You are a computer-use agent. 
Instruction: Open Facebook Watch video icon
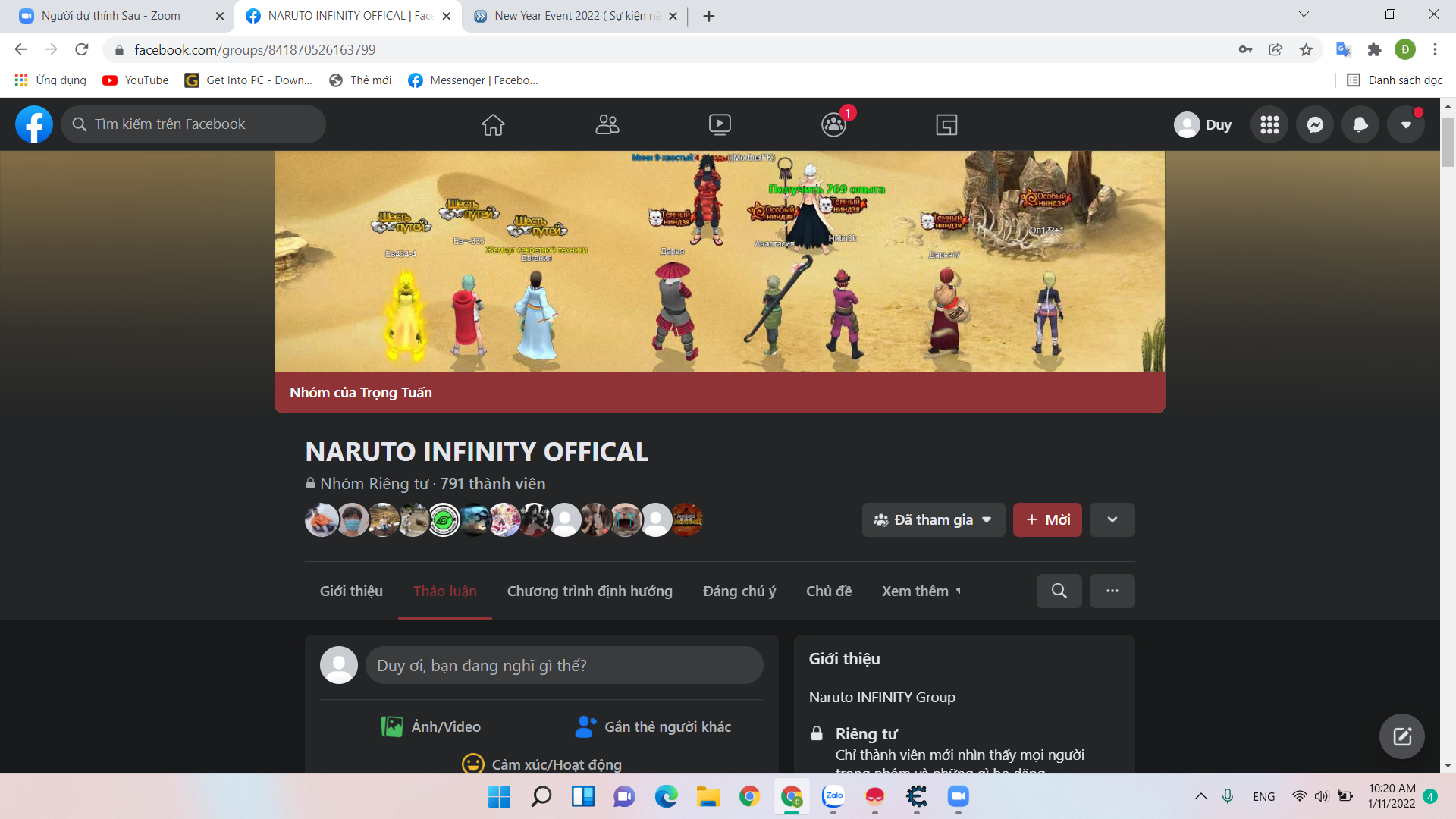pyautogui.click(x=720, y=124)
